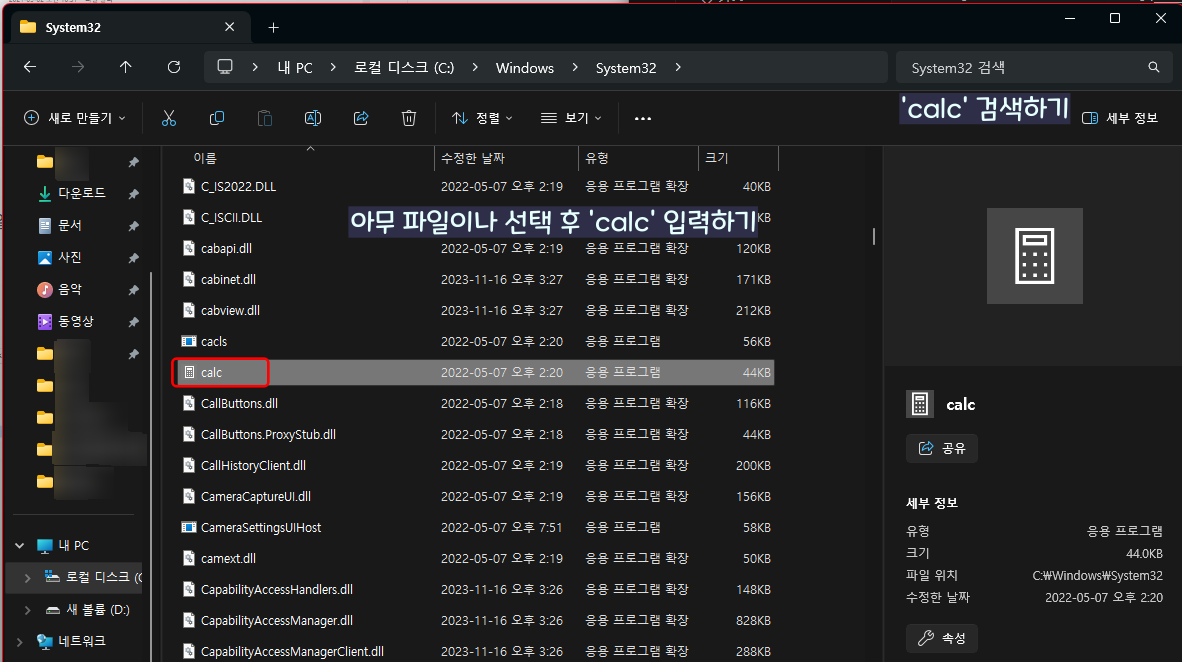The width and height of the screenshot is (1182, 662).
Task: Click the Delete trash can icon
Action: click(409, 118)
